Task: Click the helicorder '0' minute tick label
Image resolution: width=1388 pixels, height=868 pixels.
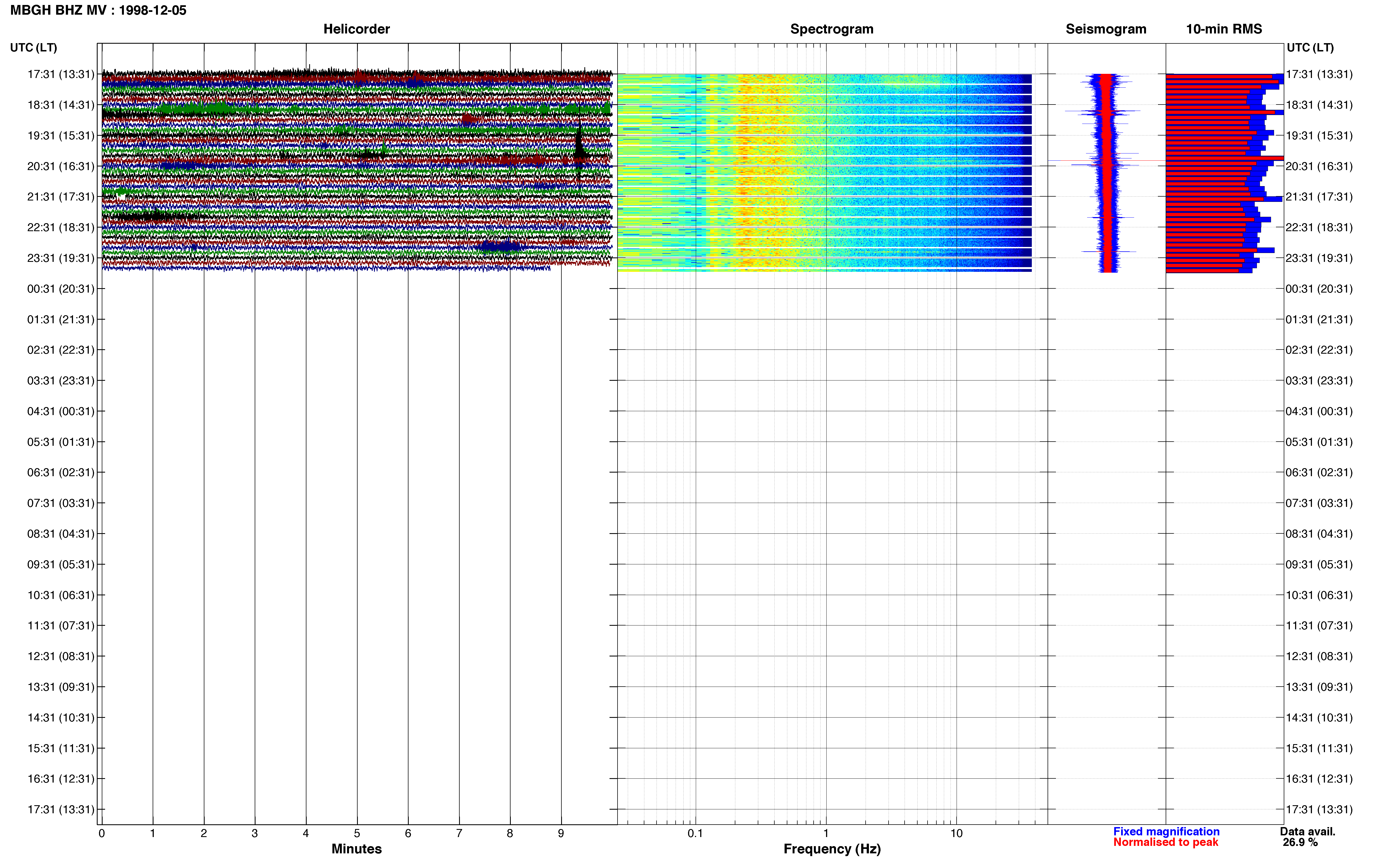Action: pos(101,833)
